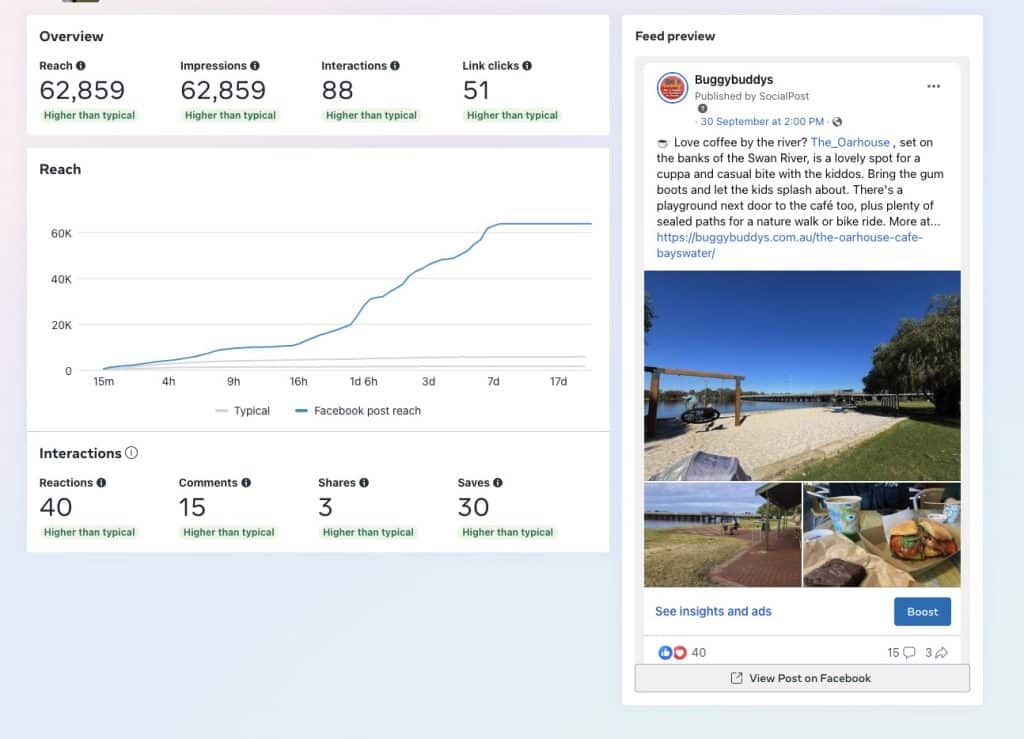Show info for the Shares metric
This screenshot has width=1024, height=739.
coord(364,483)
